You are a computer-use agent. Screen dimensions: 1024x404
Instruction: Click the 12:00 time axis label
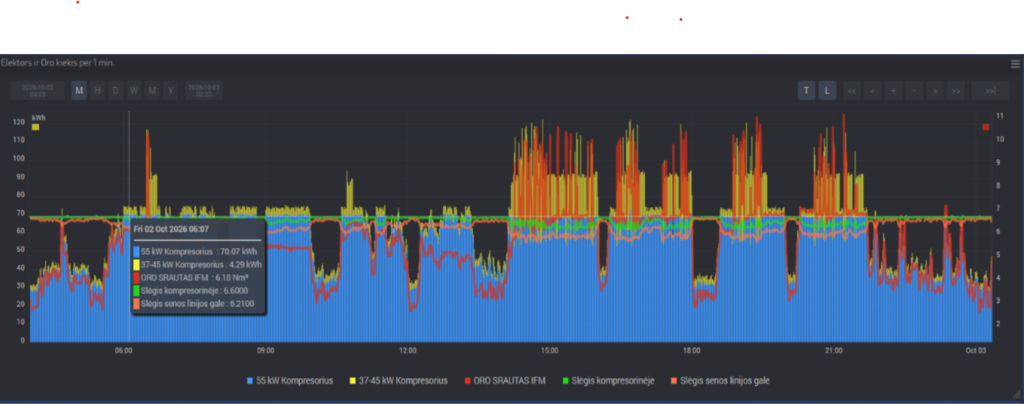(x=408, y=350)
